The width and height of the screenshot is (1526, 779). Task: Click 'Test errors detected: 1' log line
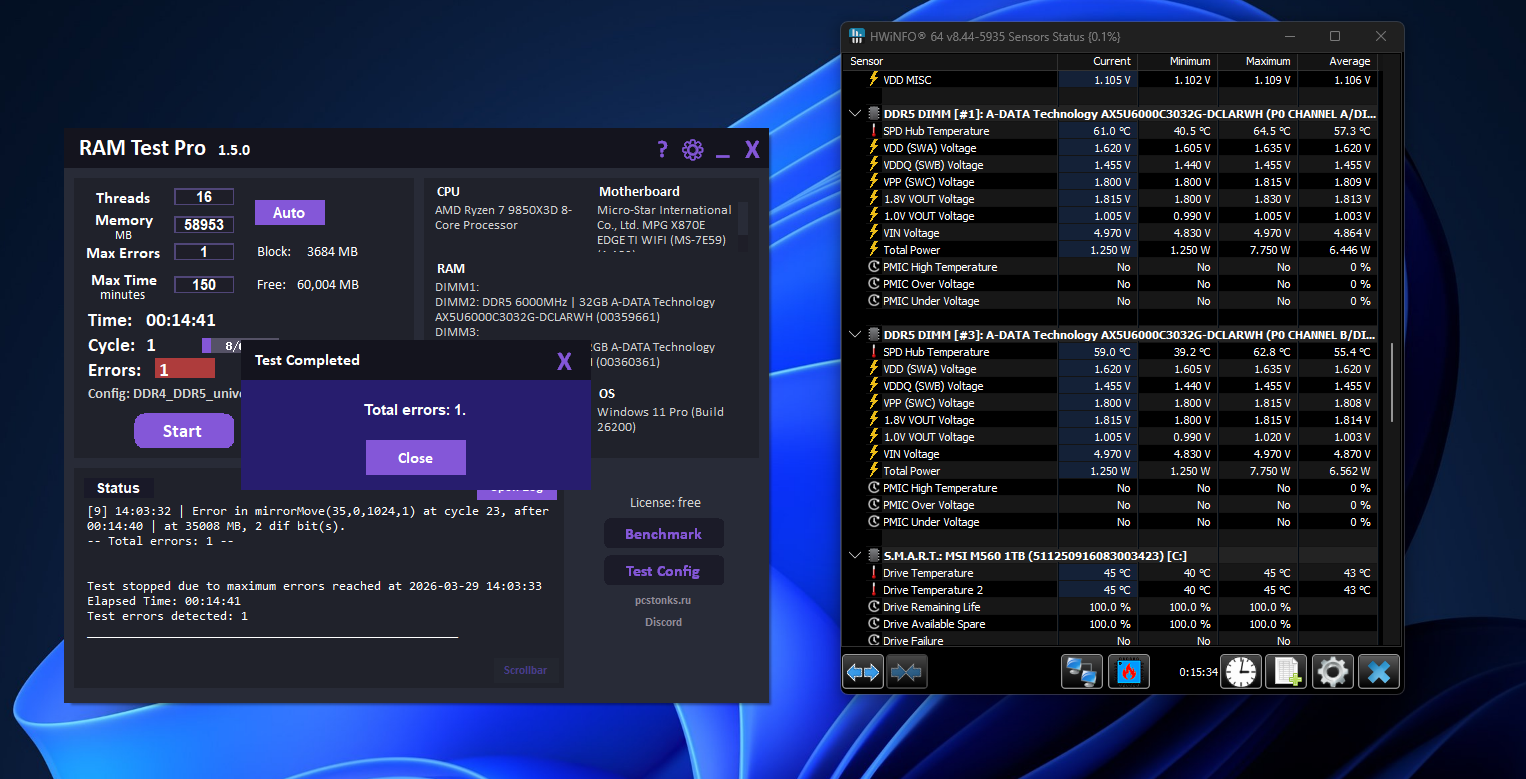point(167,616)
